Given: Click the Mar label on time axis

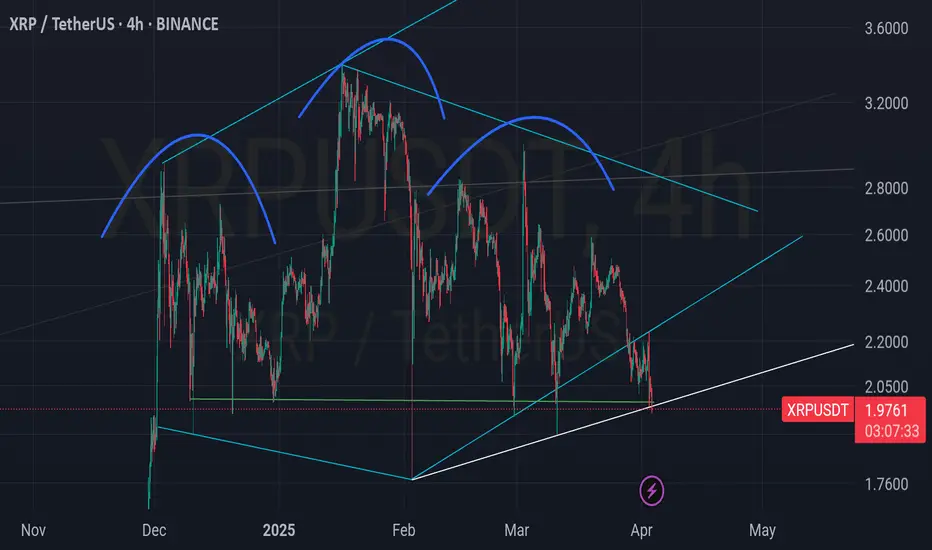Looking at the screenshot, I should click(x=517, y=530).
